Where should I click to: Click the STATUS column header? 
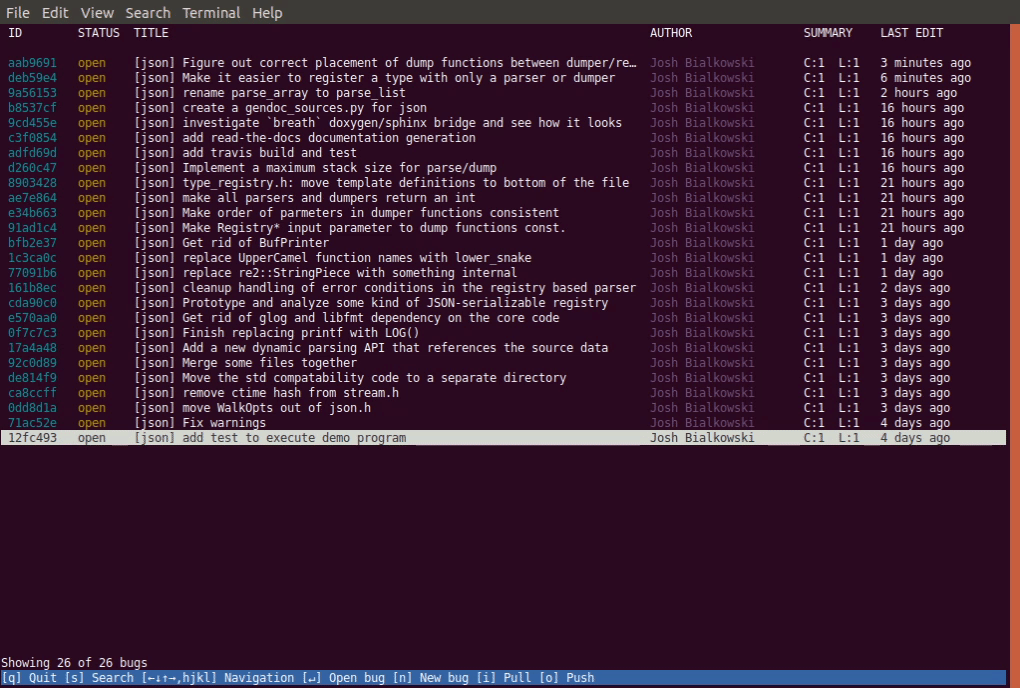(x=98, y=33)
